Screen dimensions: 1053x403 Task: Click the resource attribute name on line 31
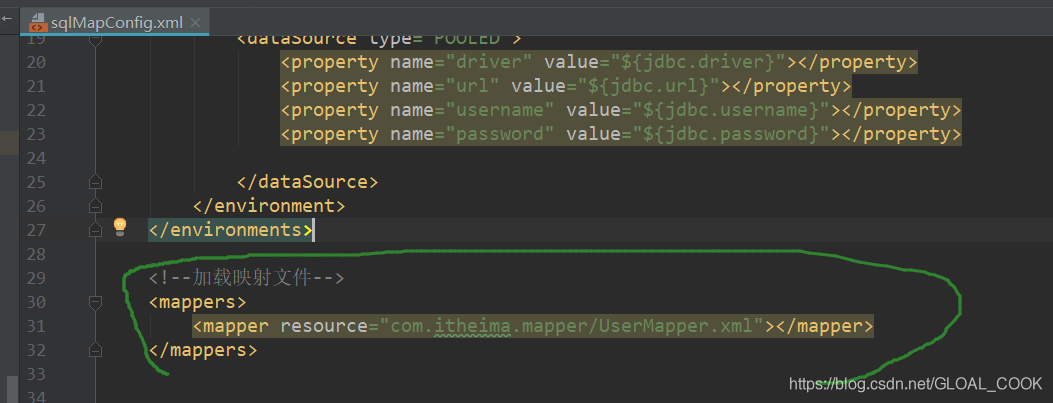pyautogui.click(x=324, y=326)
